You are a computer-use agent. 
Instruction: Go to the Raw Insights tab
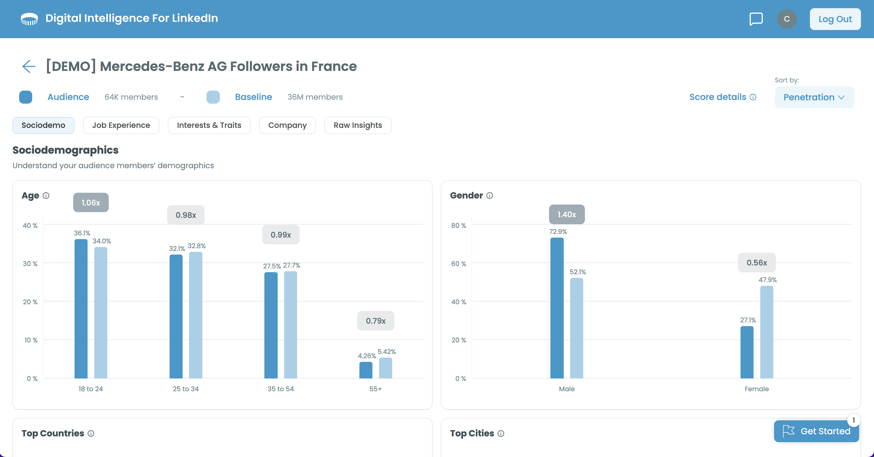(x=358, y=125)
